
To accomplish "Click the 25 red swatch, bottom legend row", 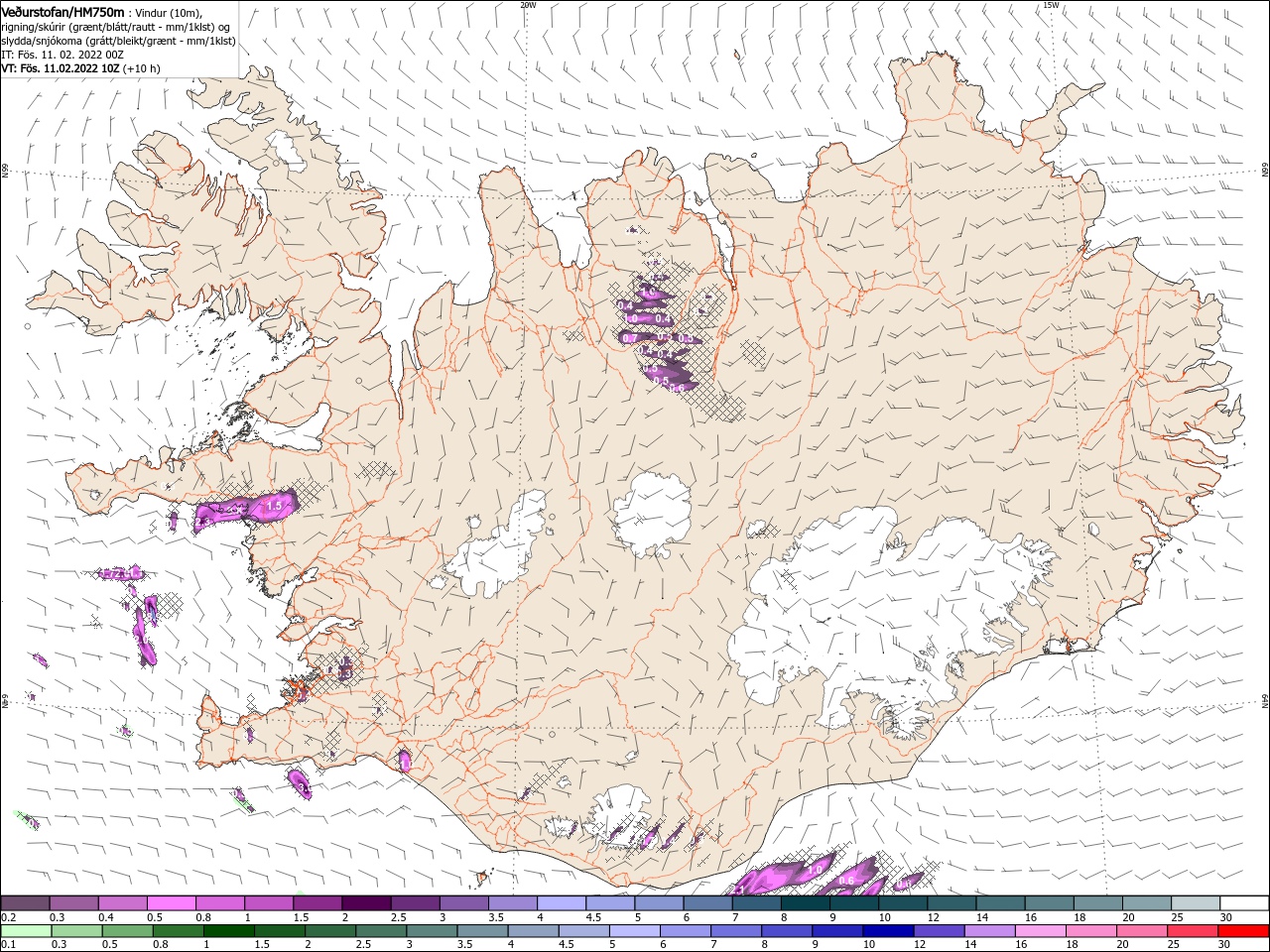I will point(1192,931).
